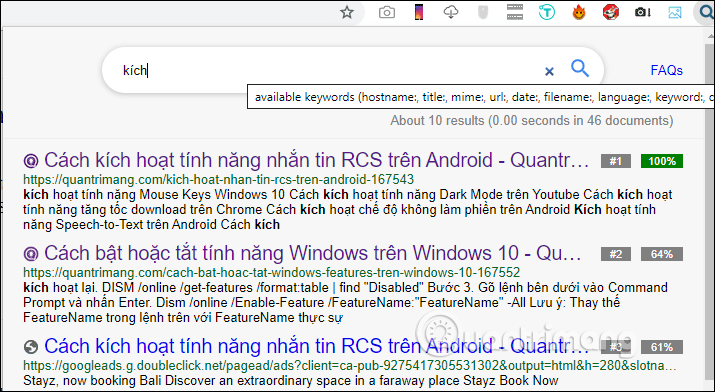
Task: Open the FAQs link
Action: [666, 70]
